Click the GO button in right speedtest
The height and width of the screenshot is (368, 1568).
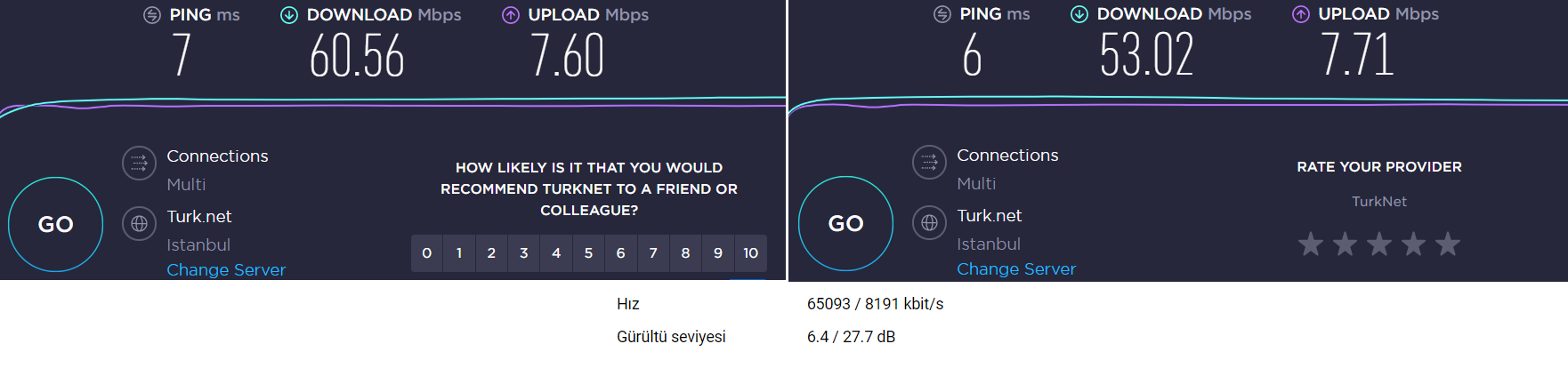click(x=845, y=223)
